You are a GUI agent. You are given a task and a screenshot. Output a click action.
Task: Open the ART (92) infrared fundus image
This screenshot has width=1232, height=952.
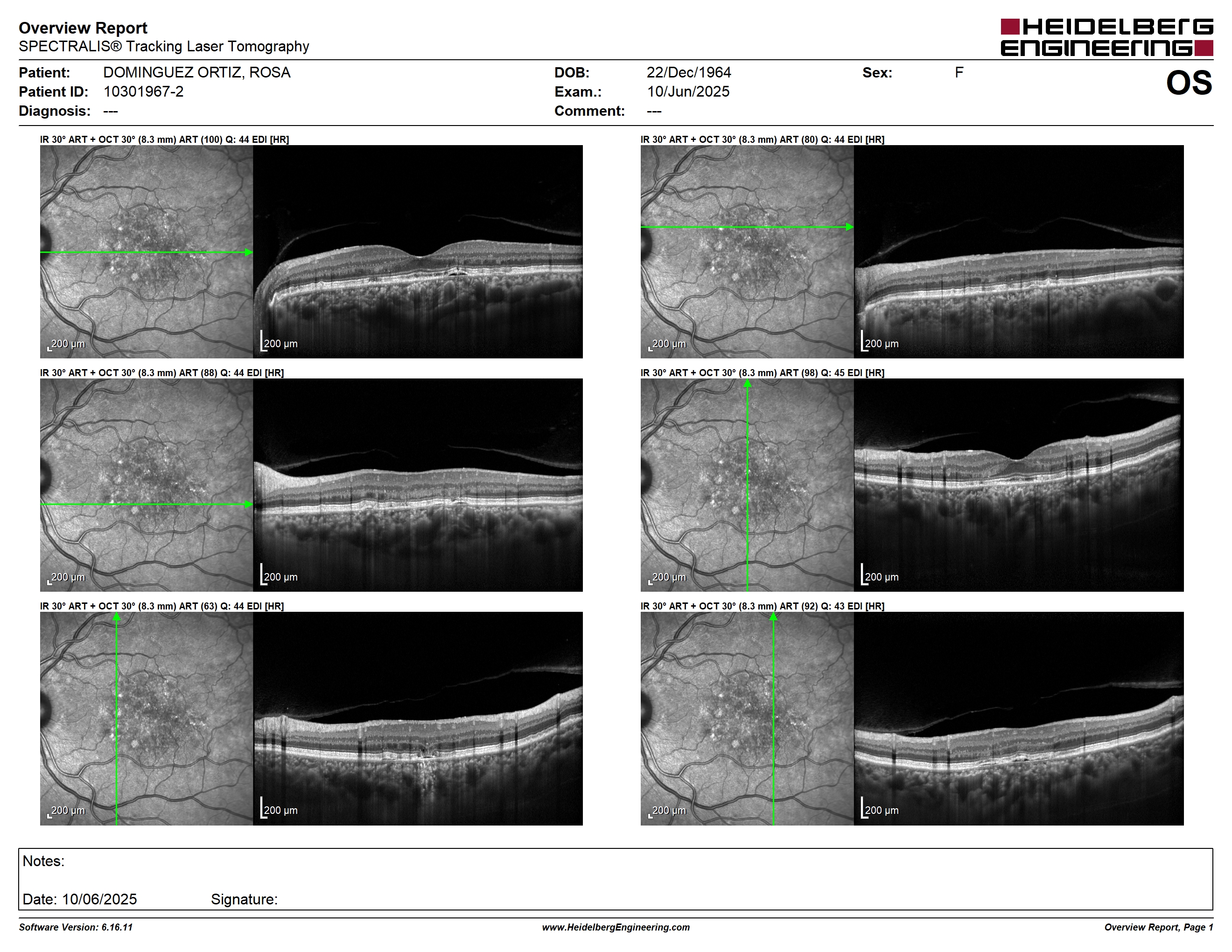(748, 719)
